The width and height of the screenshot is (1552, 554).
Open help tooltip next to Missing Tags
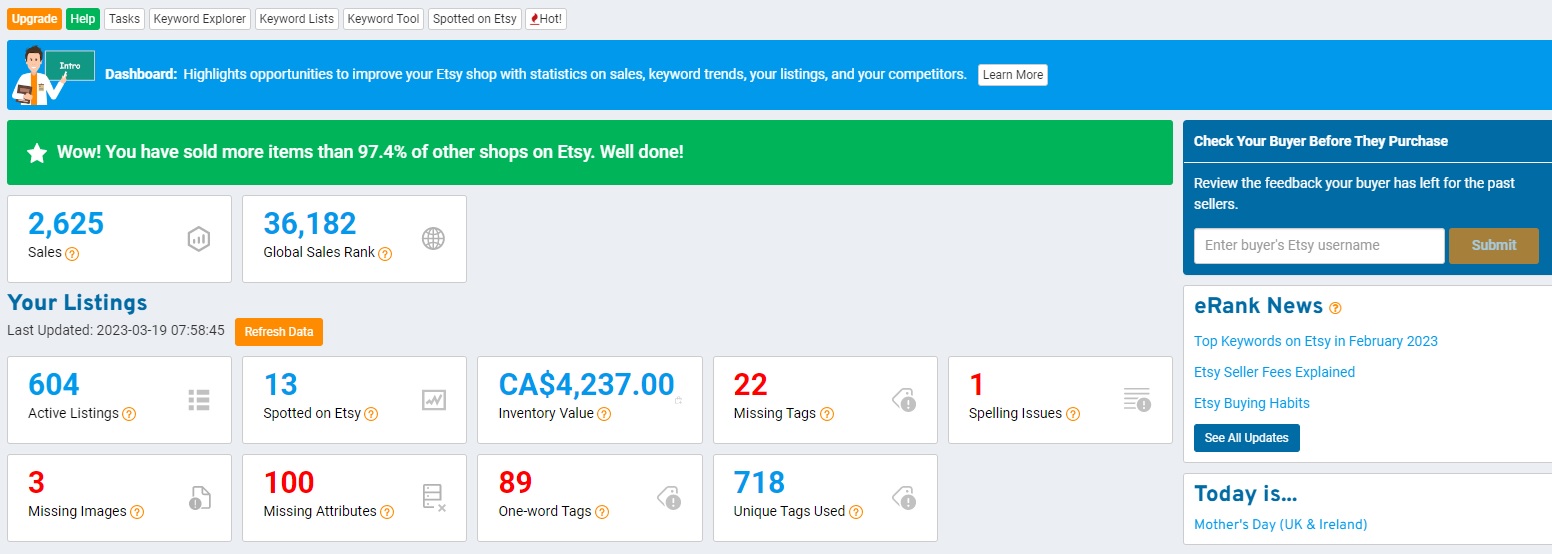tap(826, 414)
